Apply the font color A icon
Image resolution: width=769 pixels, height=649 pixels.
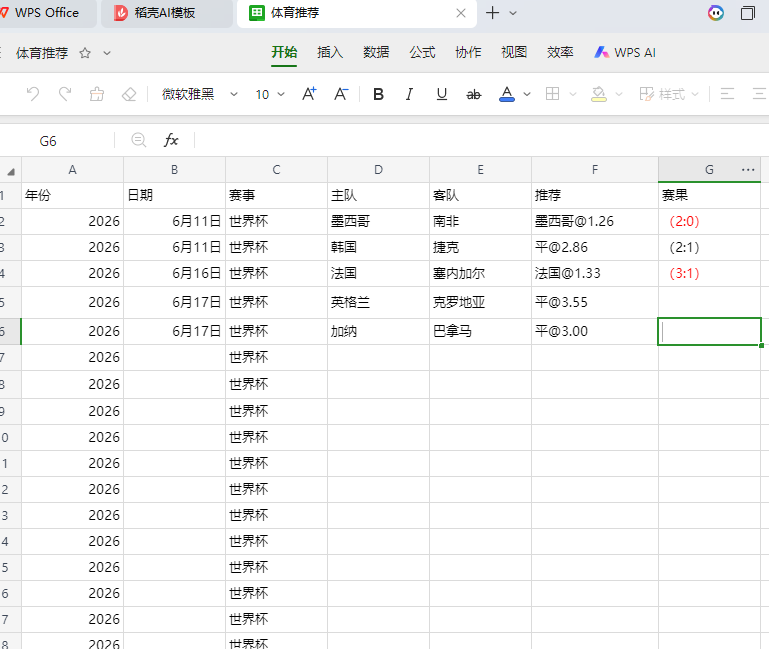507,94
